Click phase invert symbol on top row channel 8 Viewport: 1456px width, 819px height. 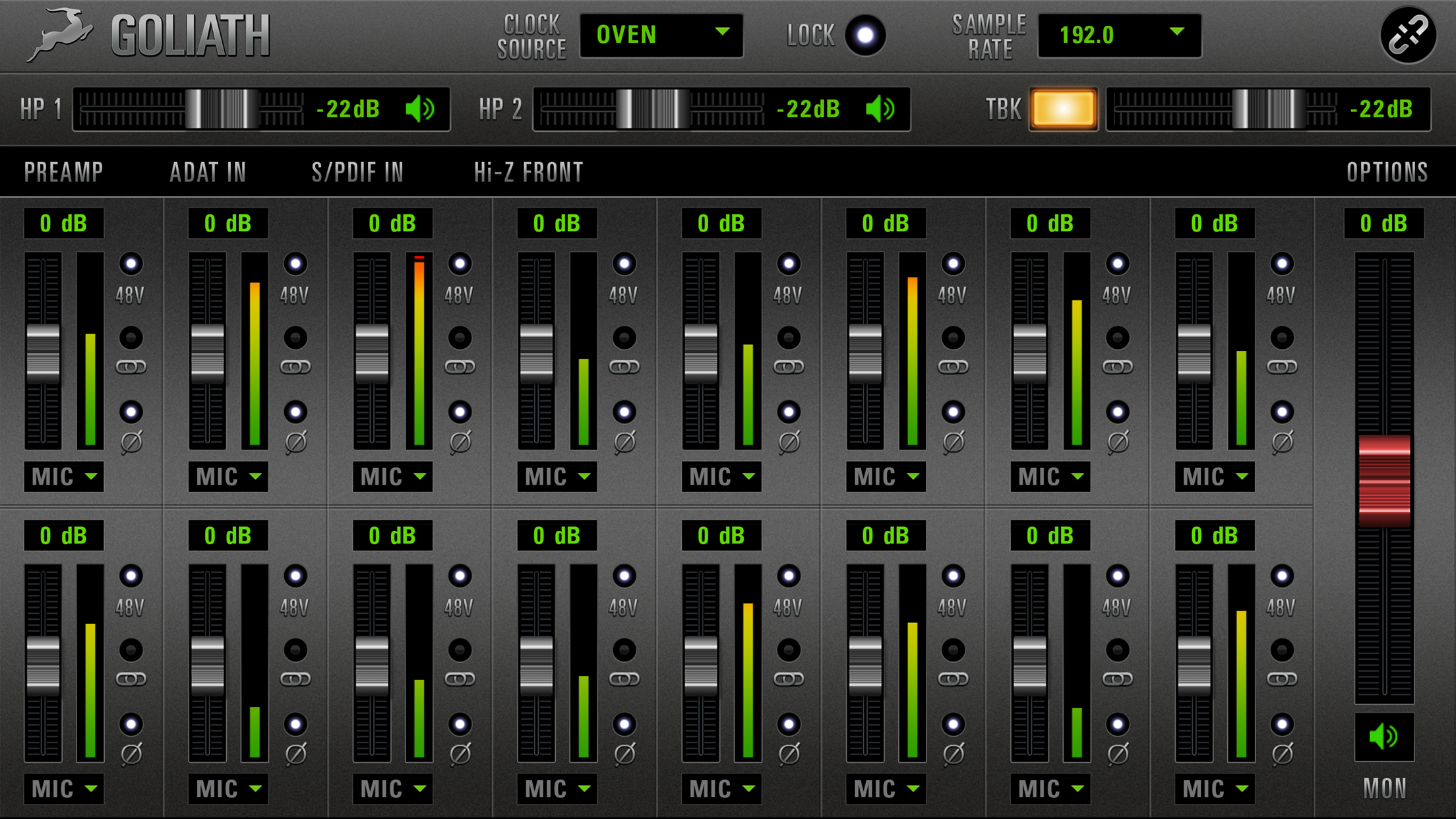point(1282,442)
